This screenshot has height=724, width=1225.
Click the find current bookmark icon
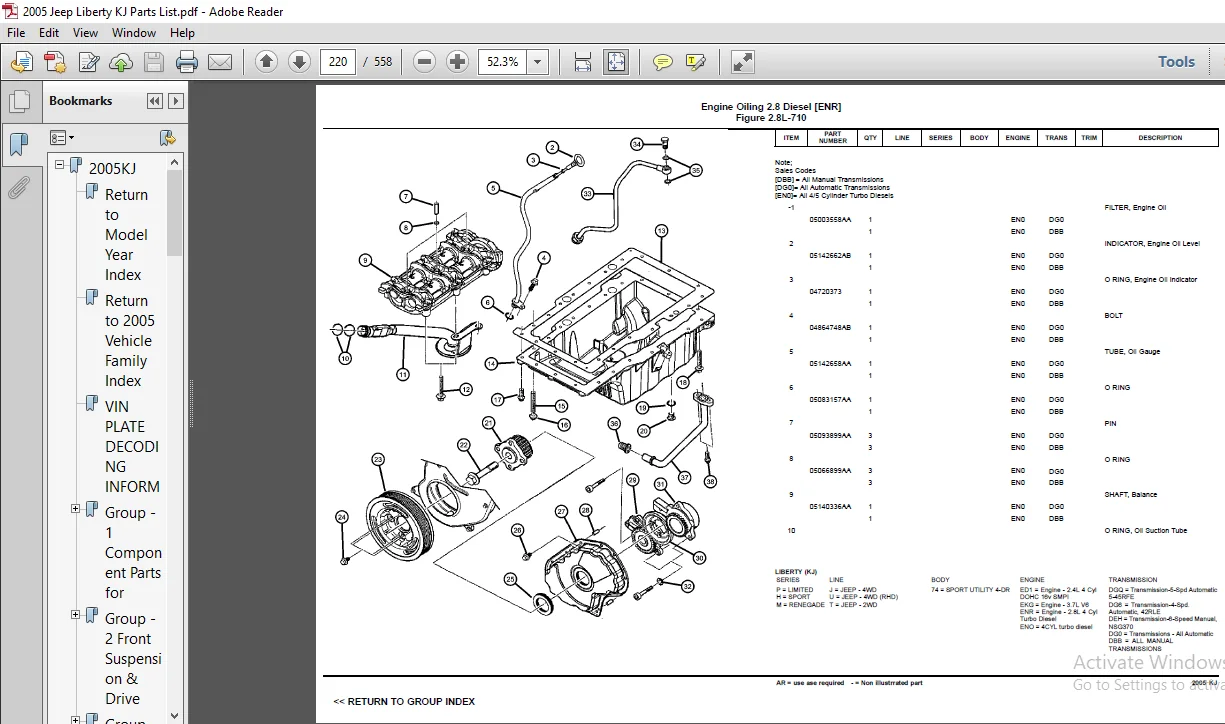[167, 138]
